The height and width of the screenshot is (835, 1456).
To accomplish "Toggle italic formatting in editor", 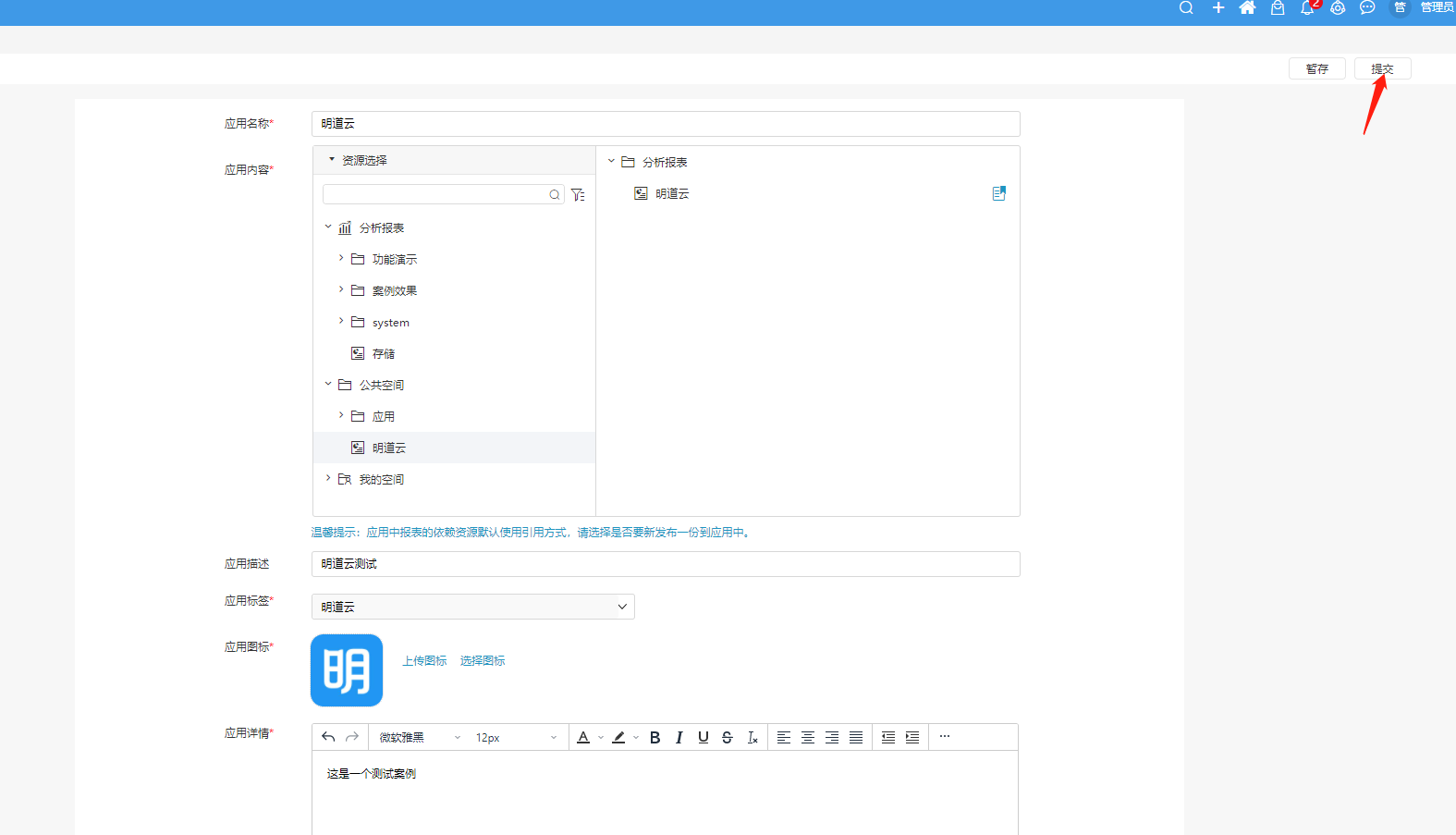I will pyautogui.click(x=679, y=738).
